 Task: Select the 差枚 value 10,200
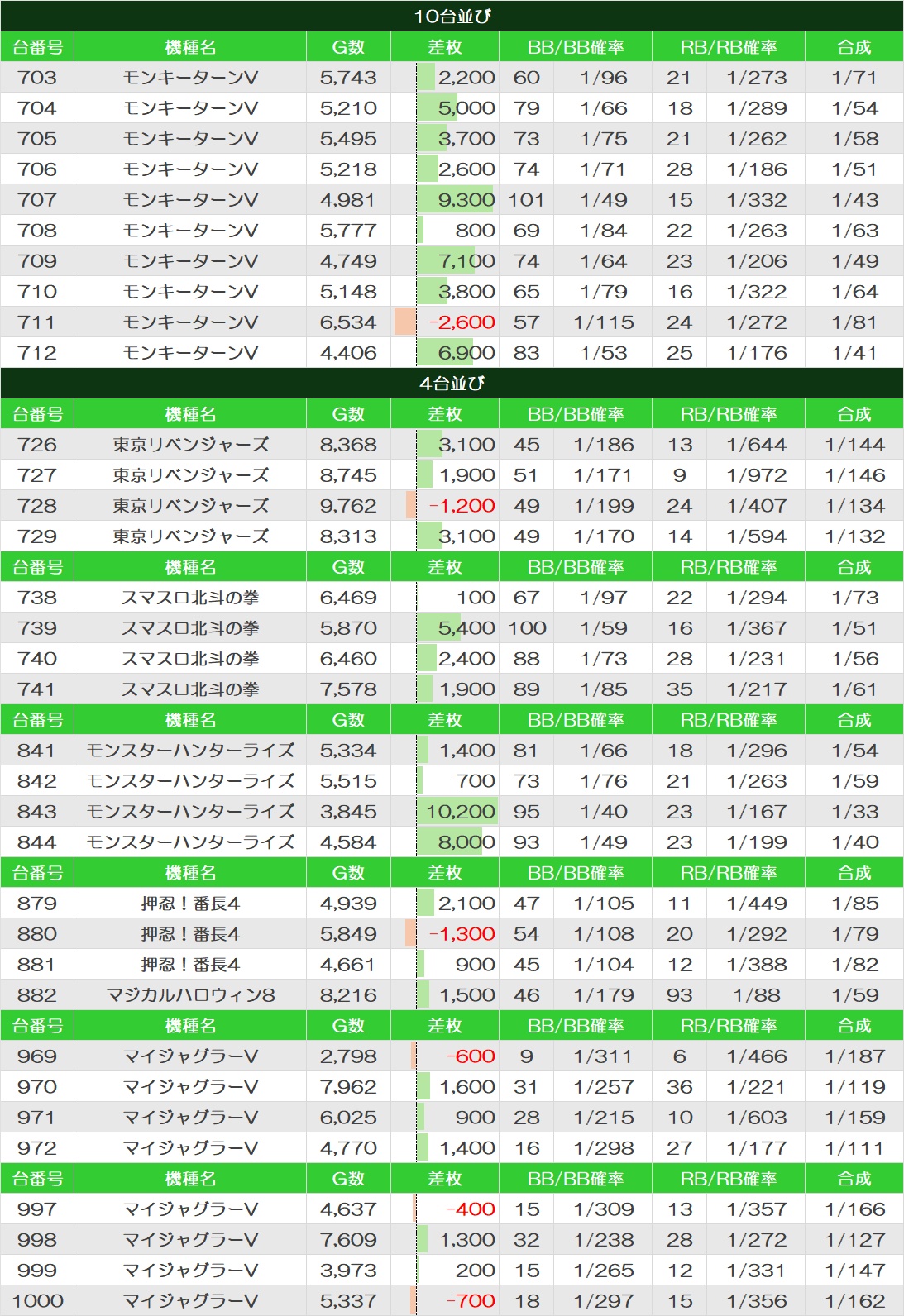point(461,812)
